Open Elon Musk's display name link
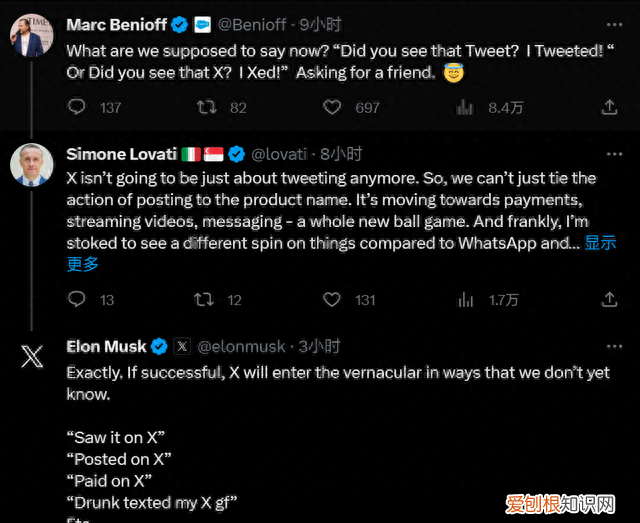The width and height of the screenshot is (640, 523). (106, 346)
